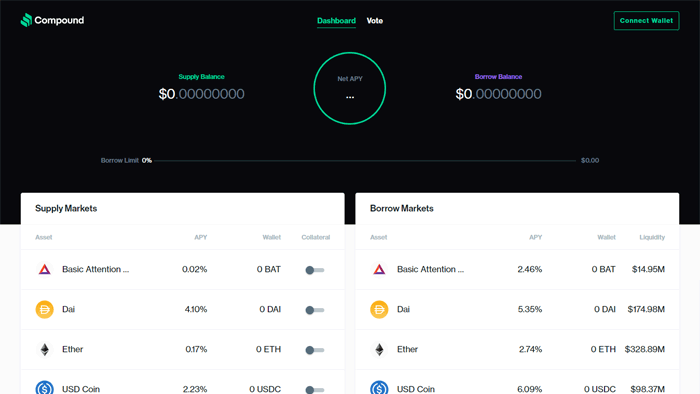Click the Compound logo icon
The width and height of the screenshot is (700, 394).
[26, 20]
